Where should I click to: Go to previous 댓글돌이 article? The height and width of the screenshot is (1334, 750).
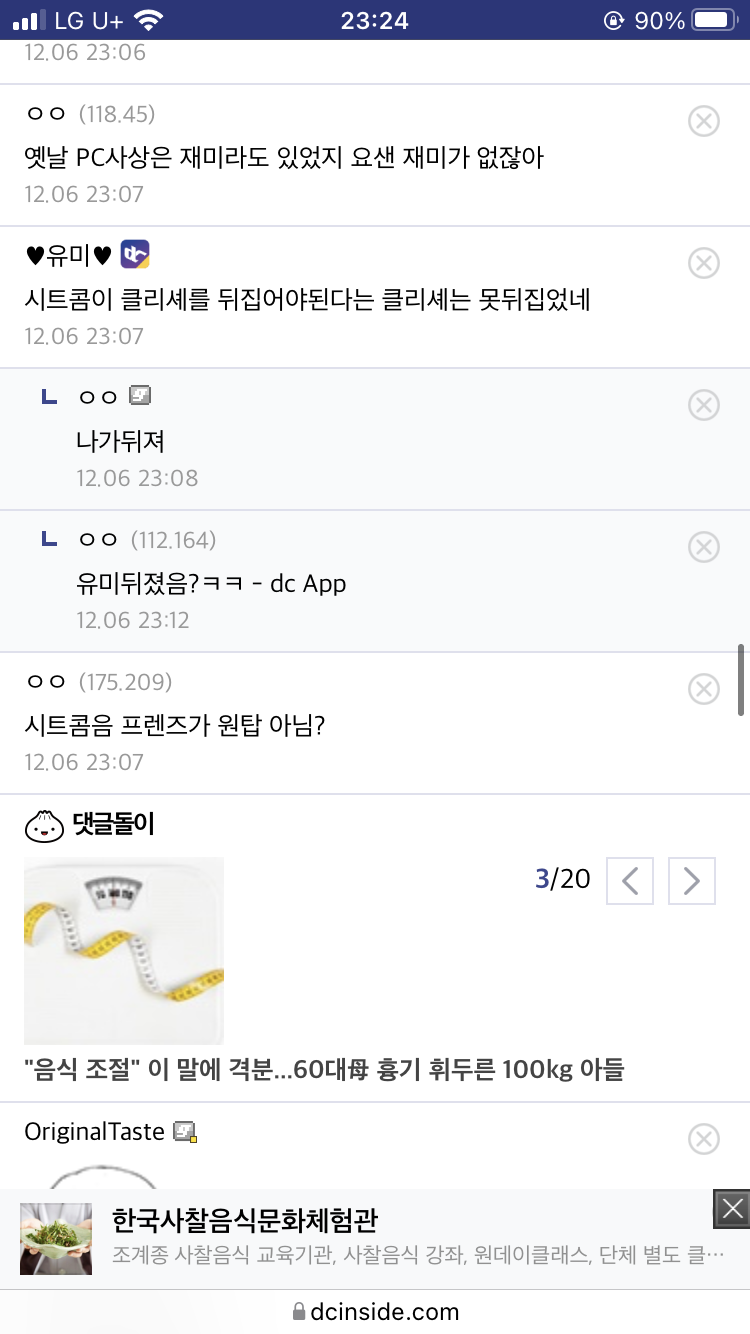630,880
